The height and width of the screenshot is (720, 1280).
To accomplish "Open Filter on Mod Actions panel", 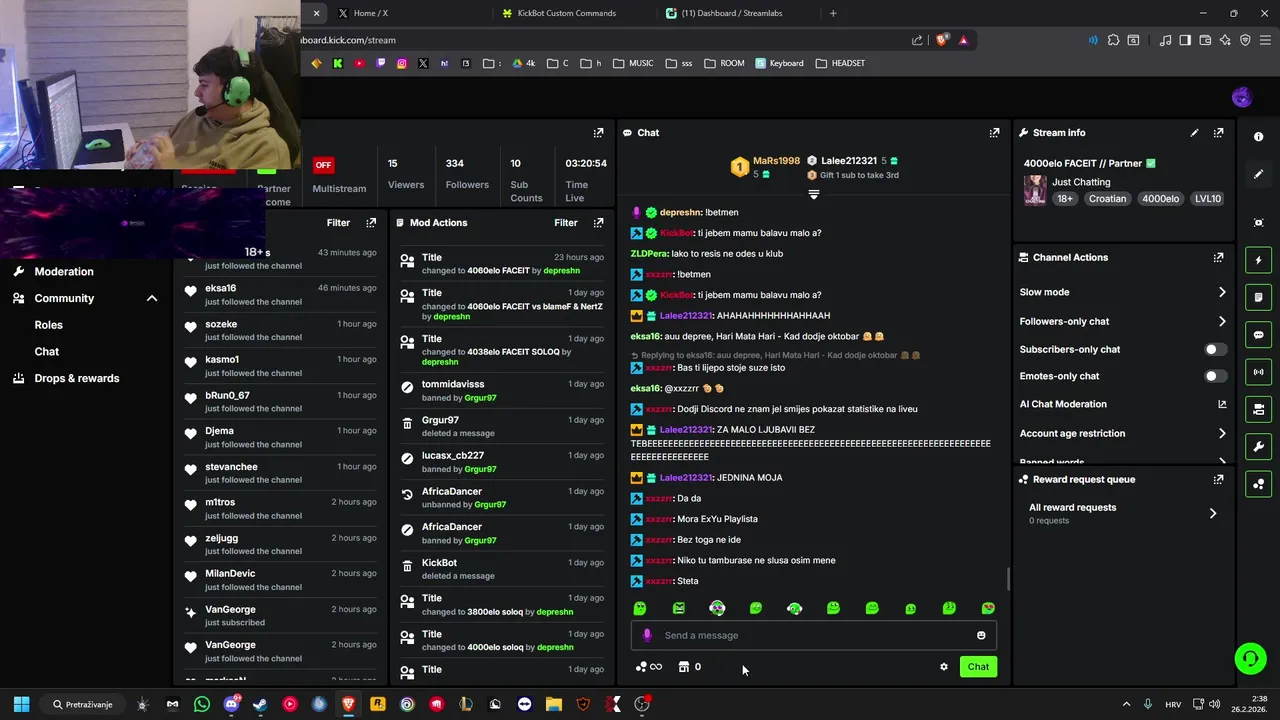I will 566,222.
